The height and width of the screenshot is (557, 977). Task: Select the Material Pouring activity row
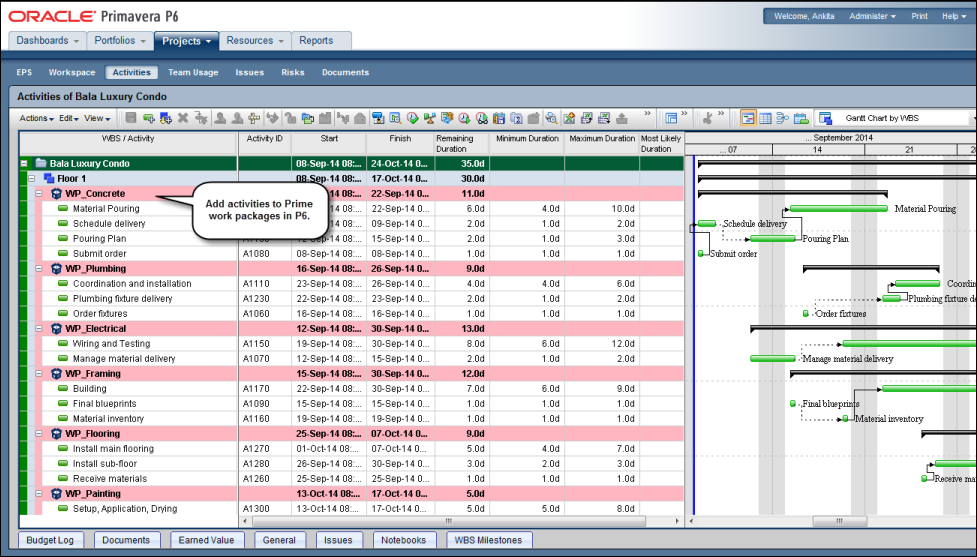(x=106, y=209)
